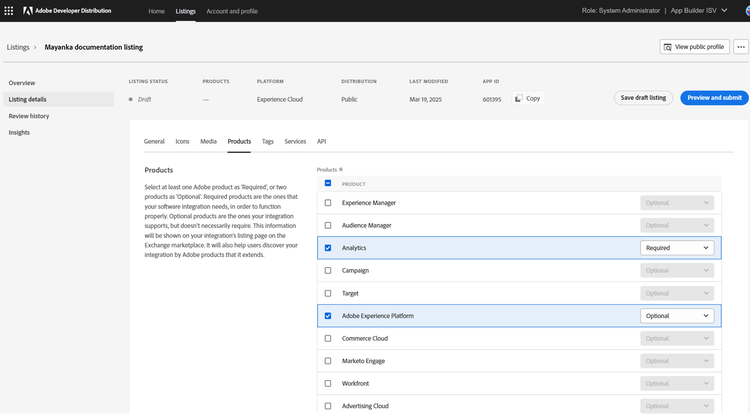Check the Advertising Cloud checkbox
Viewport: 750px width, 415px height.
[328, 406]
